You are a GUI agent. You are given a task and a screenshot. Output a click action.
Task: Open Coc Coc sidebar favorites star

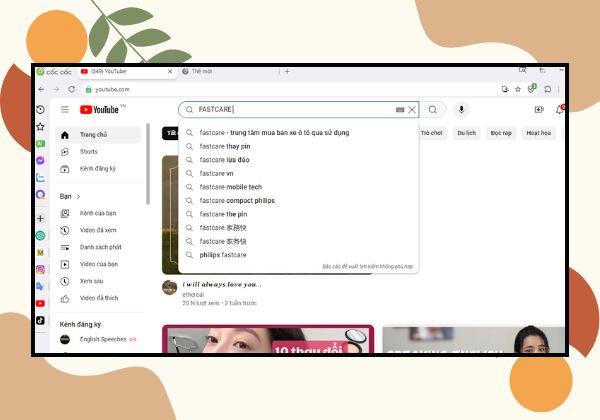40,127
